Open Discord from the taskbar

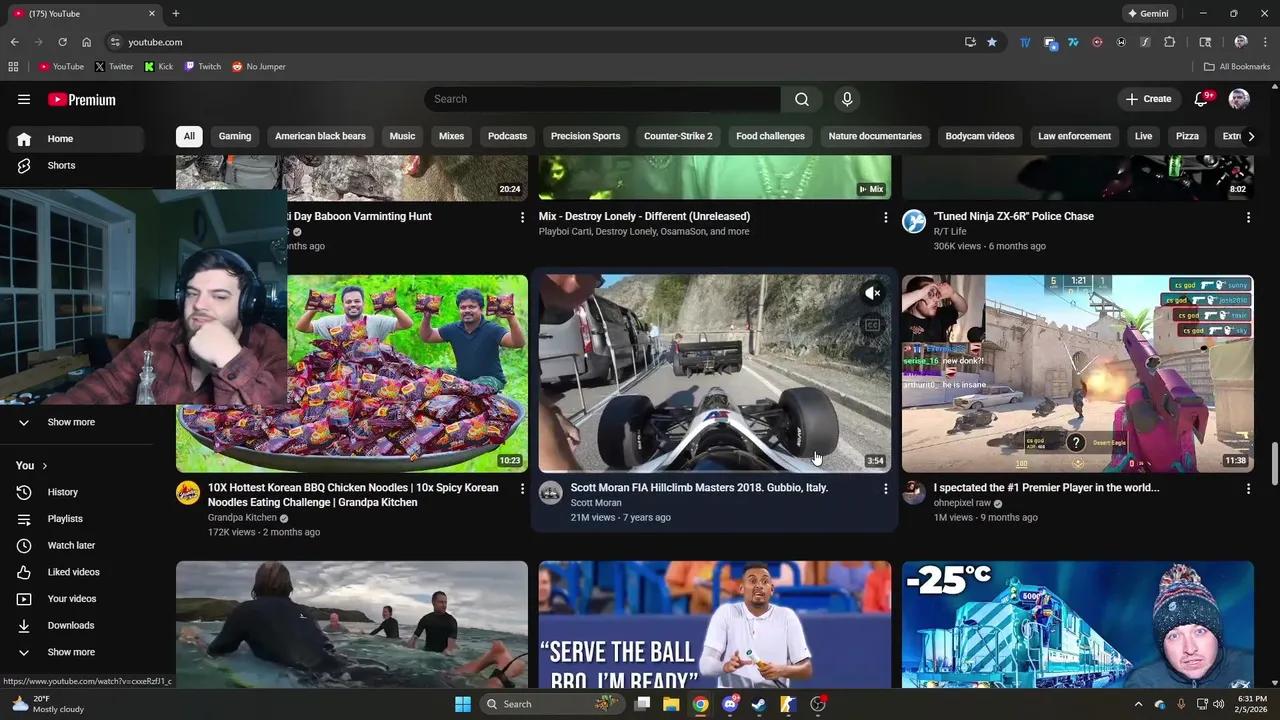730,704
